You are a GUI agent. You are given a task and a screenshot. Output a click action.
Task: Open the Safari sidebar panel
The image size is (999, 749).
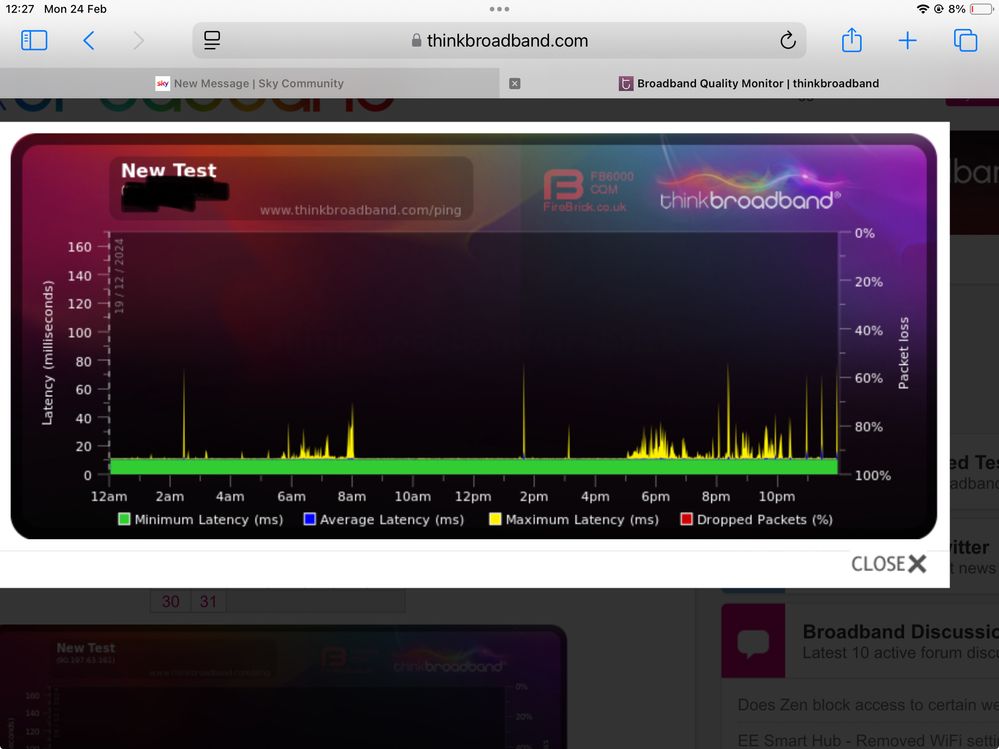34,41
